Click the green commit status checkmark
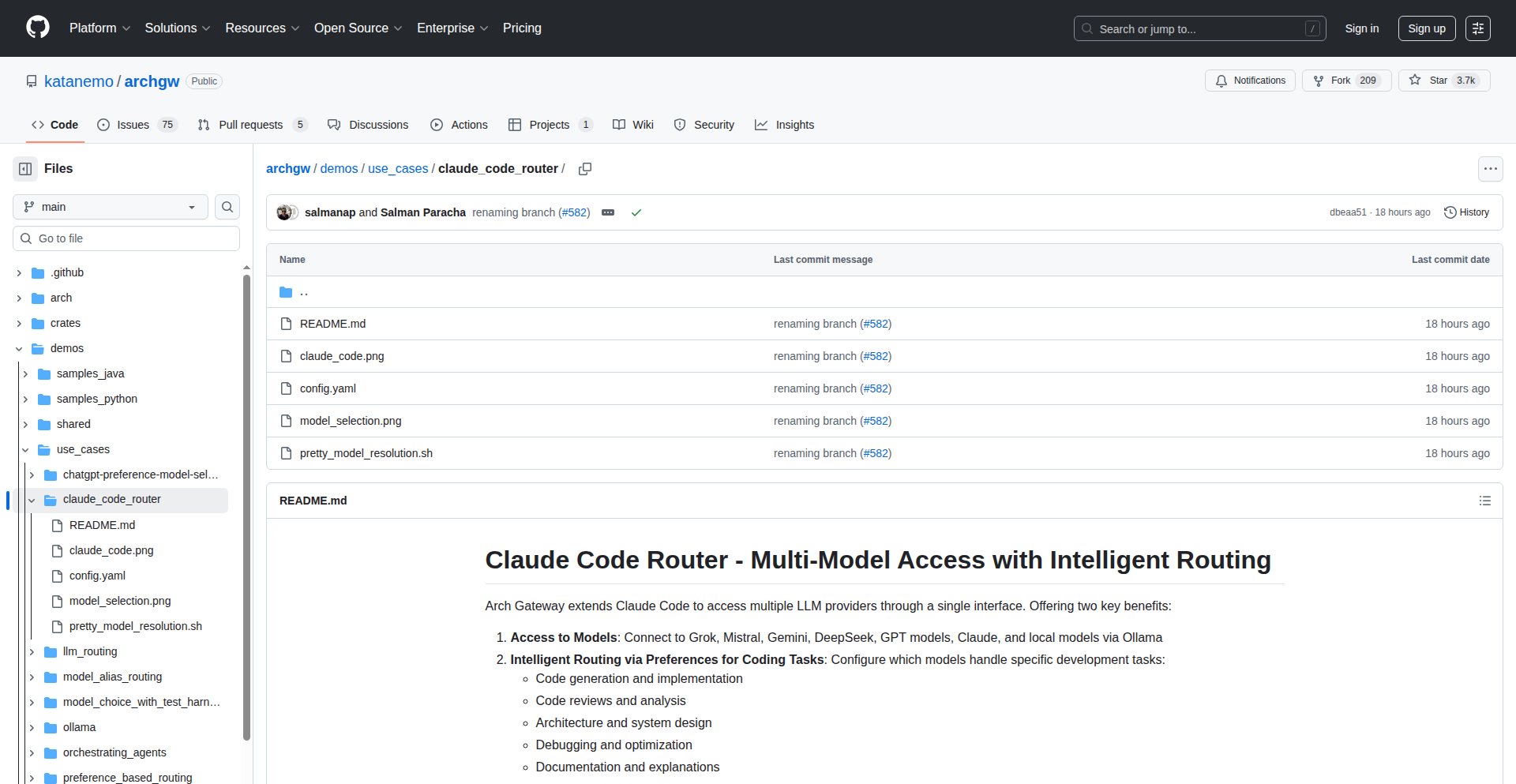1516x784 pixels. [636, 212]
